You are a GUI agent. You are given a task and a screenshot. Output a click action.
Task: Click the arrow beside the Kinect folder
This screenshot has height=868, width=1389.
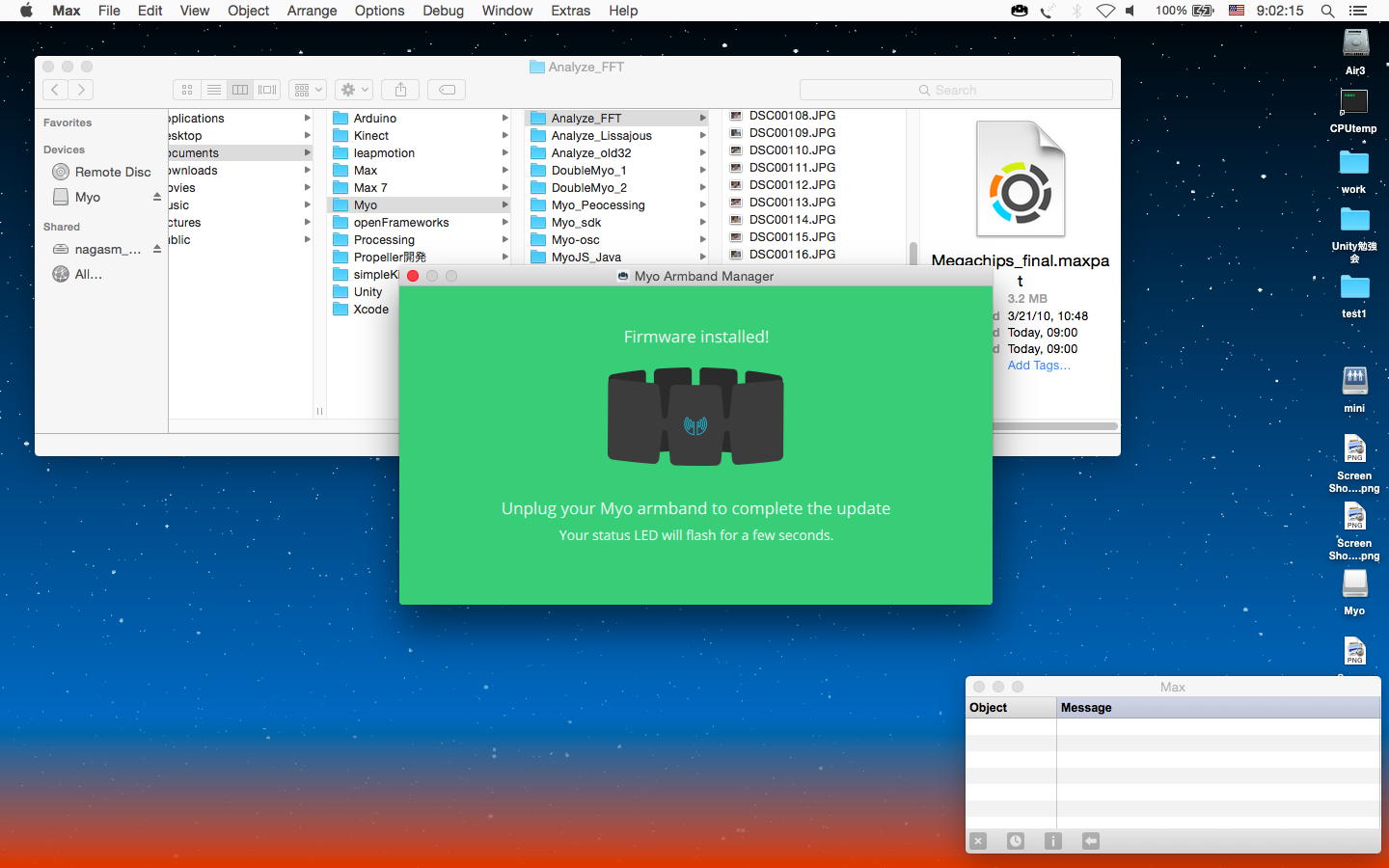click(x=505, y=135)
